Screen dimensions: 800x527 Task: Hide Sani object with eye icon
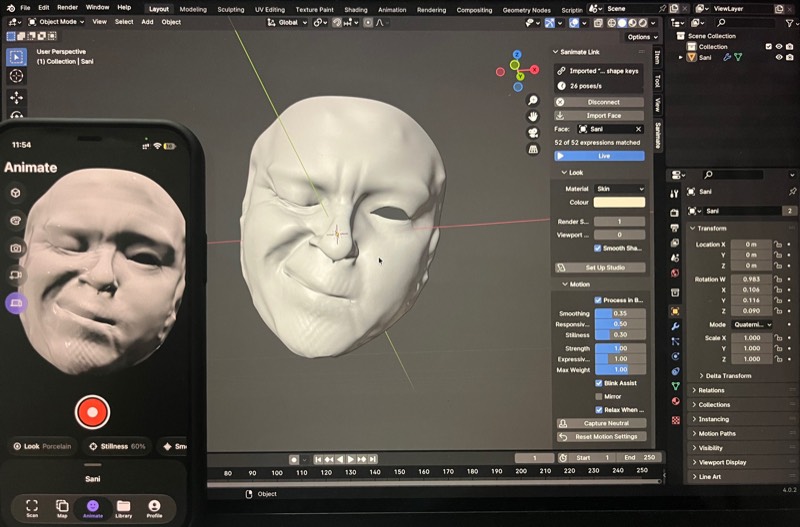click(x=779, y=58)
